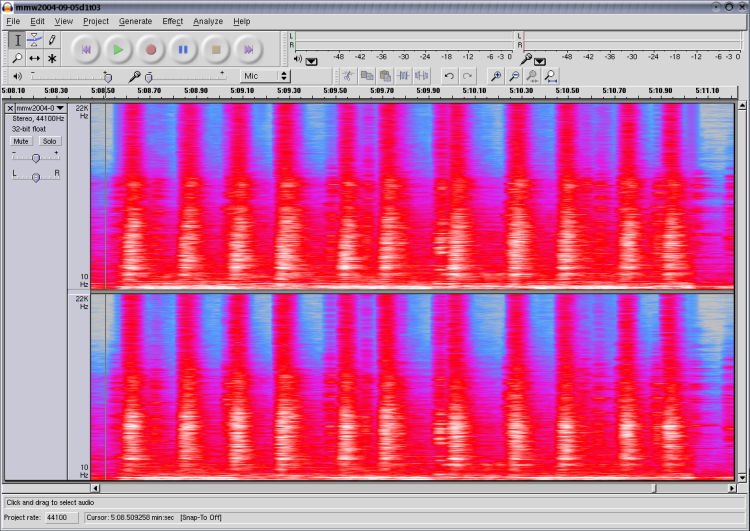Close the track with X button

coord(10,108)
